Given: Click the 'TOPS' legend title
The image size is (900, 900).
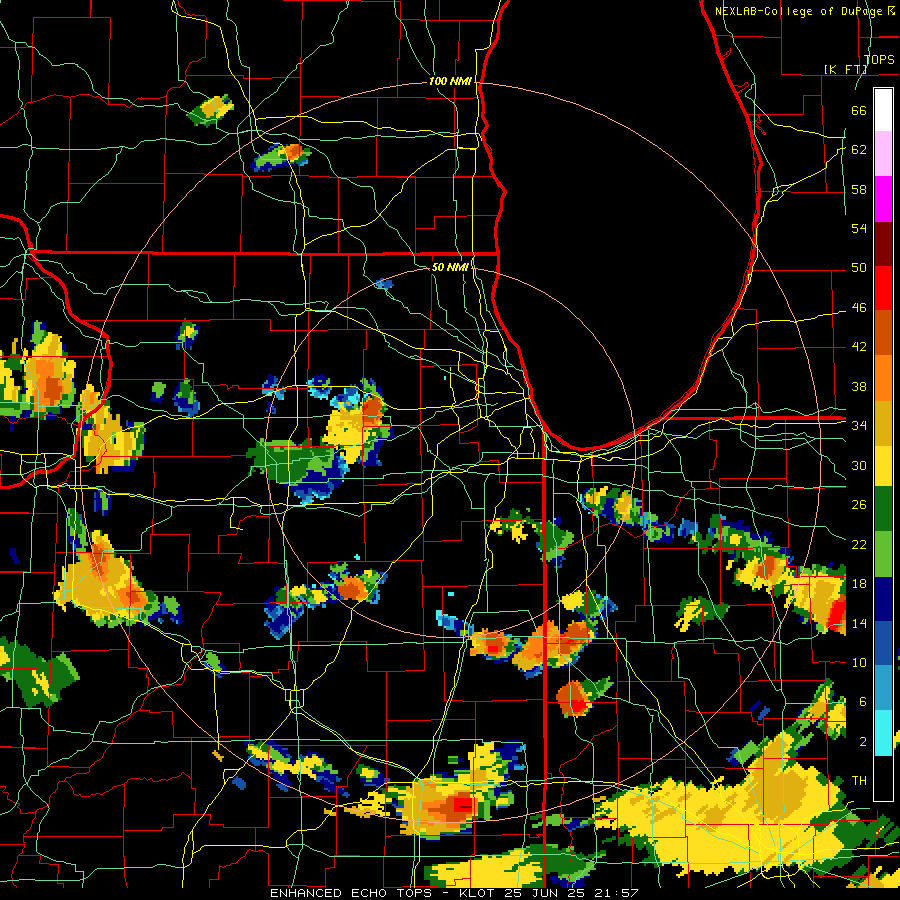Looking at the screenshot, I should 879,60.
